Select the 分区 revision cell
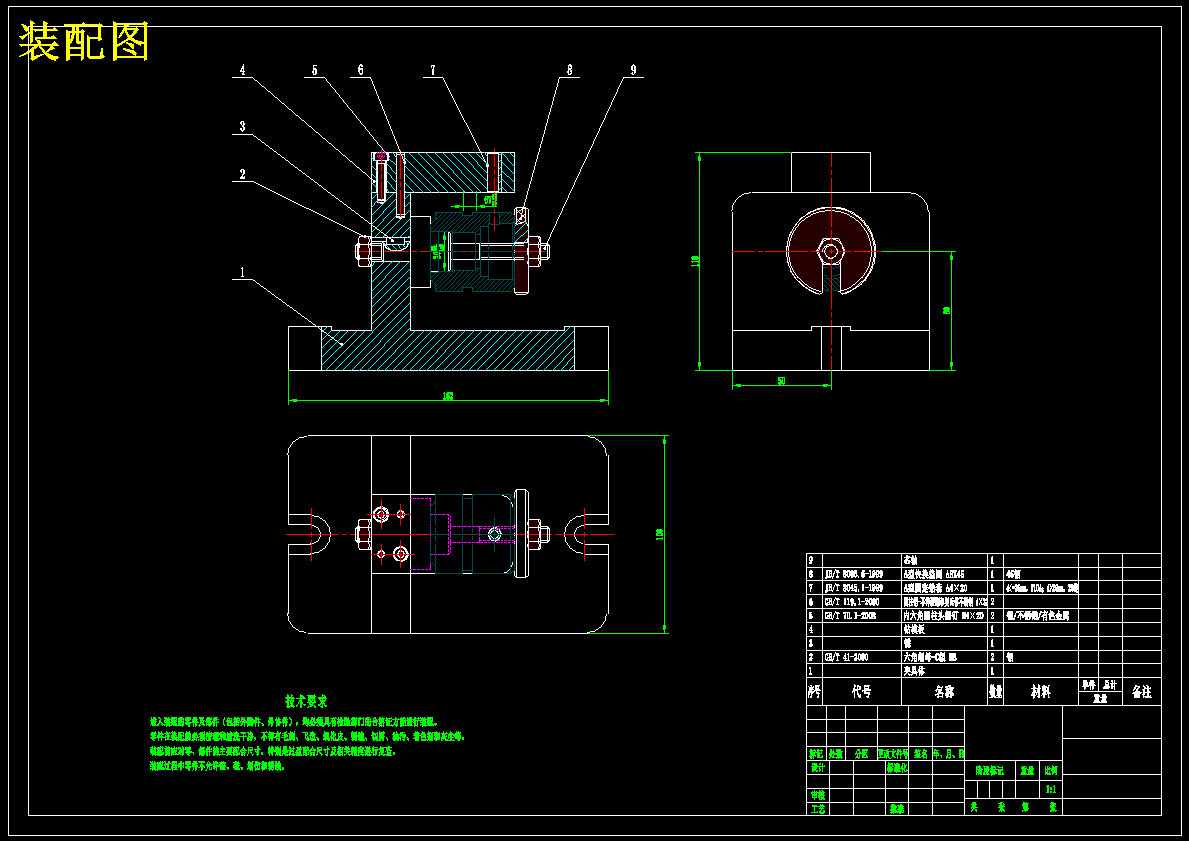Viewport: 1189px width, 841px height. coord(861,755)
